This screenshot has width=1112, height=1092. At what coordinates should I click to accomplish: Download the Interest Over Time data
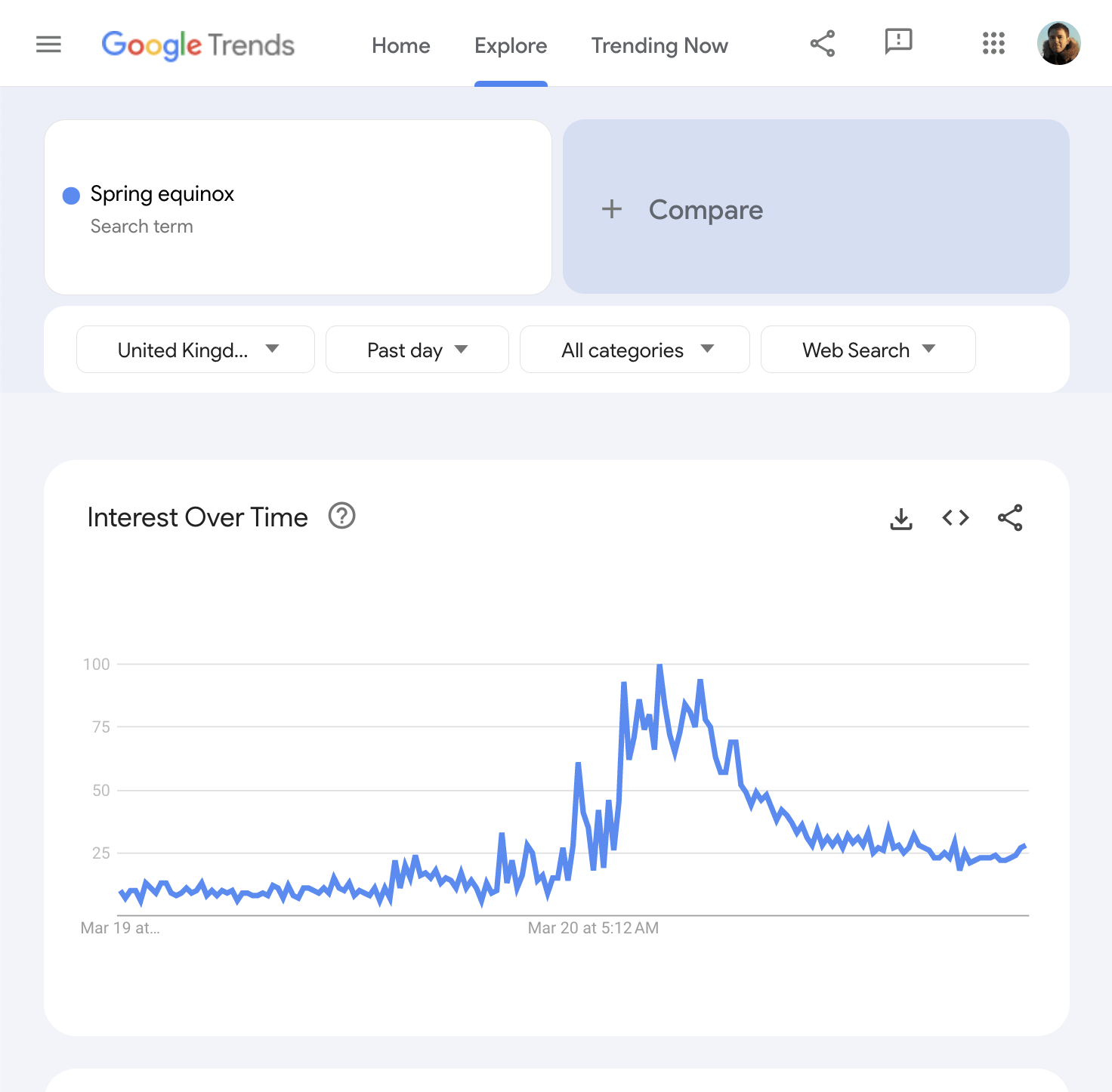click(900, 517)
